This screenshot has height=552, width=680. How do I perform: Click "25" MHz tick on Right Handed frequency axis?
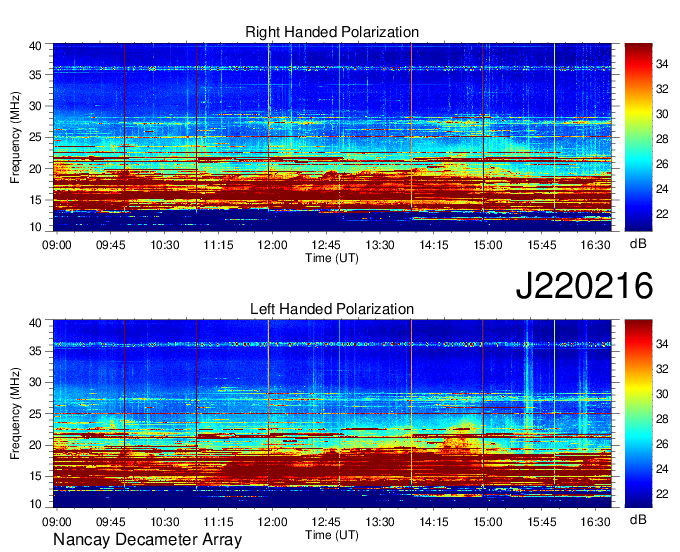tap(36, 137)
